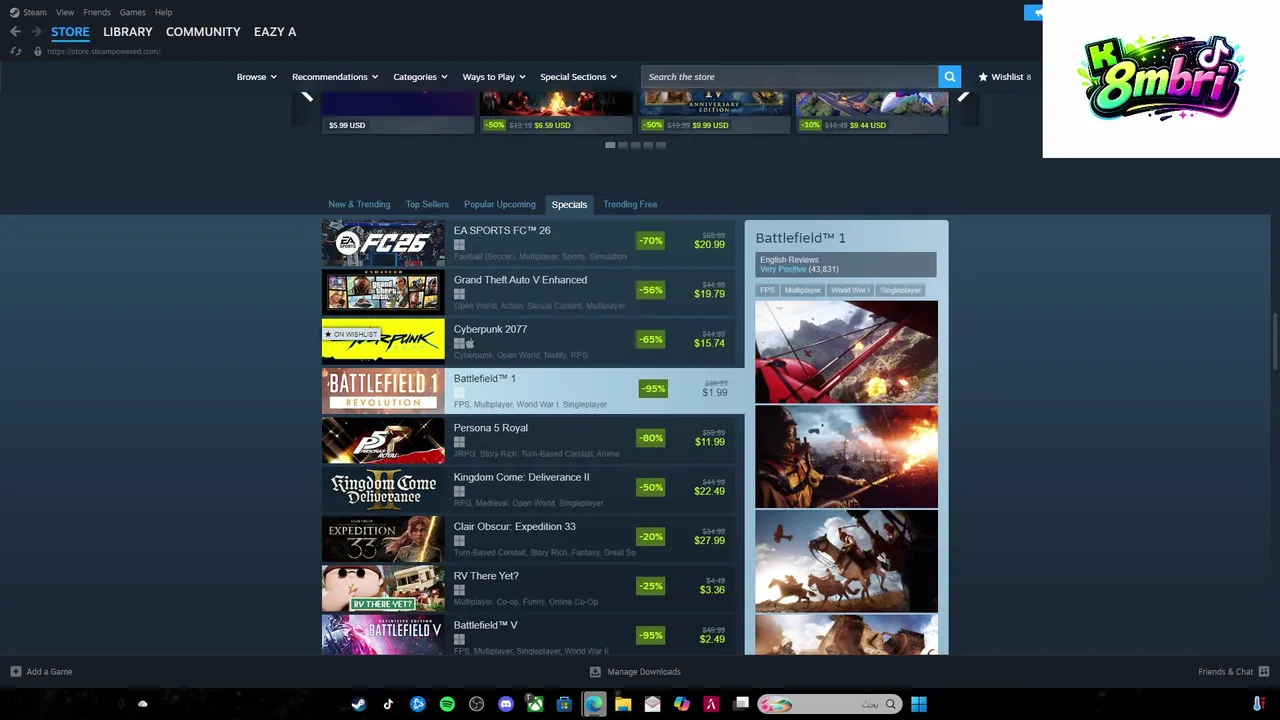Screen dimensions: 1280x720
Task: Open the Mail app in the taskbar
Action: point(652,704)
